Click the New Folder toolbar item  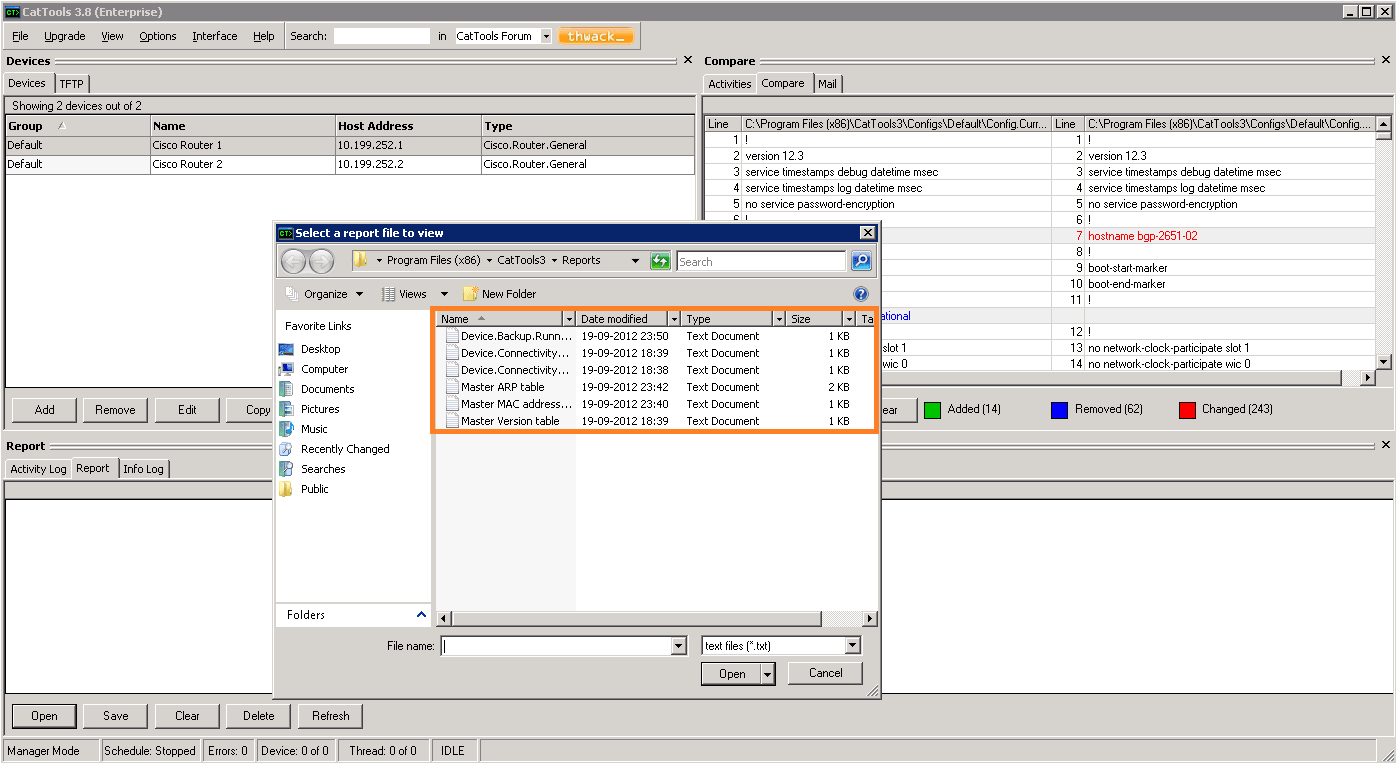coord(499,294)
